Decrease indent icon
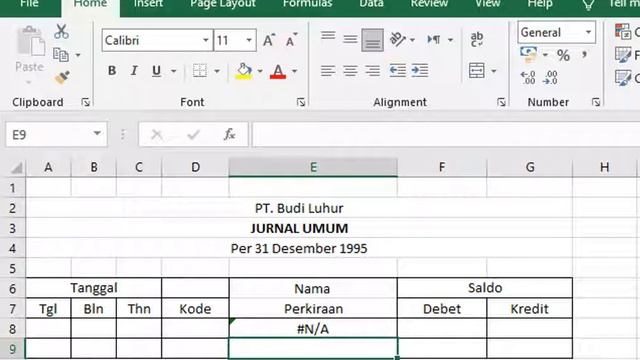 pos(397,71)
